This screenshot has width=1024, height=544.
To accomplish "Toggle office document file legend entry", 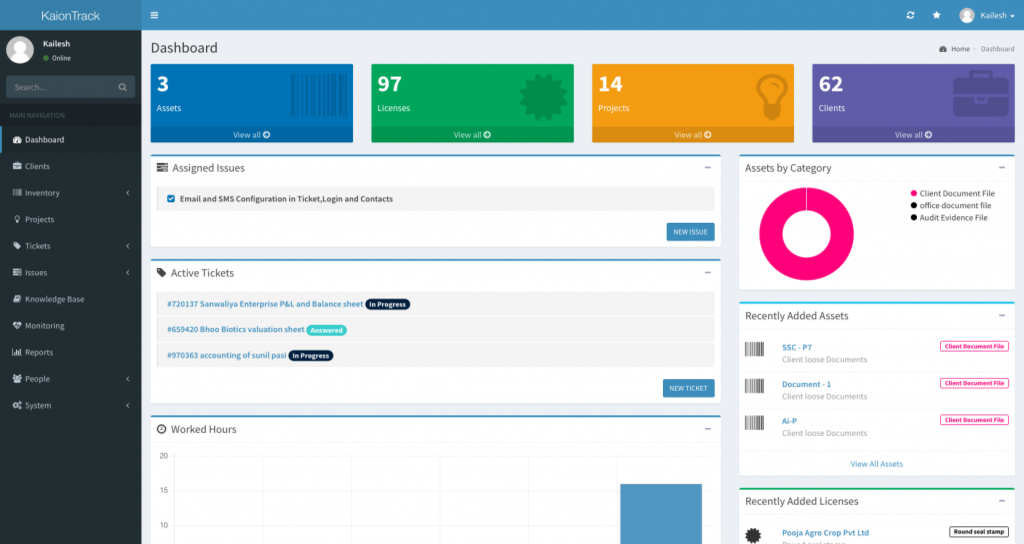I will click(x=955, y=205).
